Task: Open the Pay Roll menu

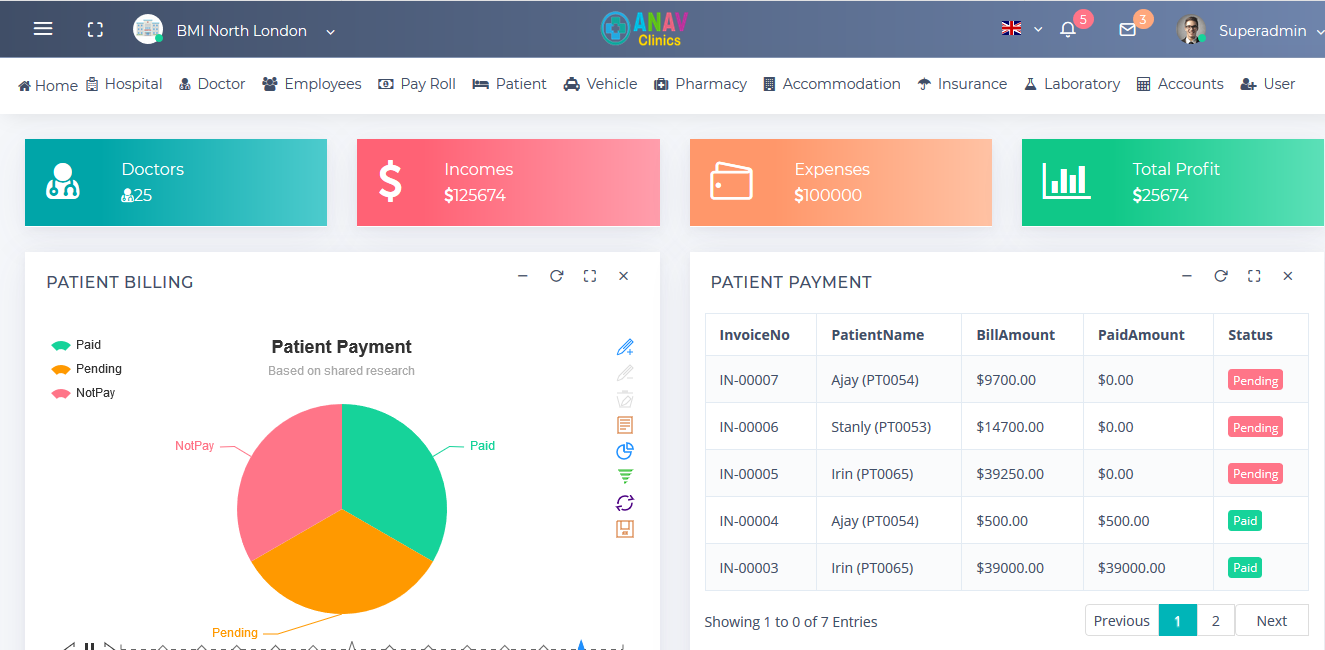Action: click(417, 84)
